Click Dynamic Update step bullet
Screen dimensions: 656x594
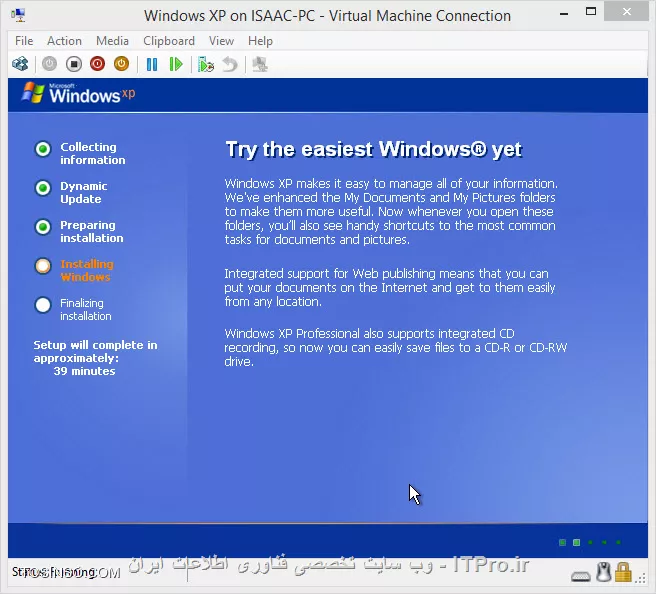[x=43, y=188]
